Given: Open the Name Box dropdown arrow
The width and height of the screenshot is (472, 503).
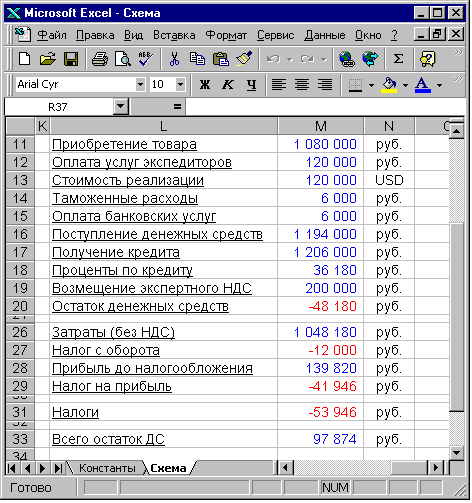Looking at the screenshot, I should click(x=120, y=107).
